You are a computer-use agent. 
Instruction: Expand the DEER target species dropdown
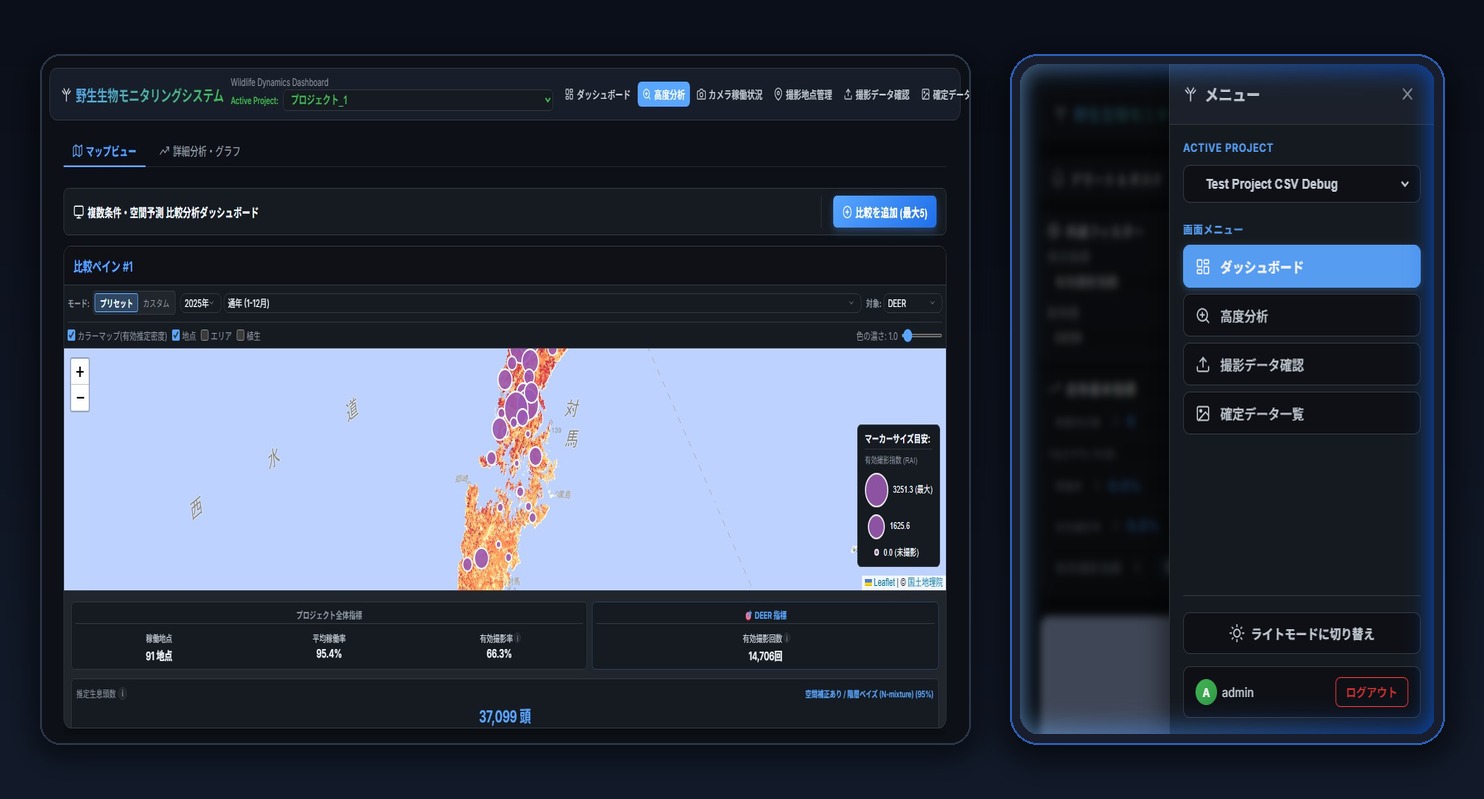point(912,303)
